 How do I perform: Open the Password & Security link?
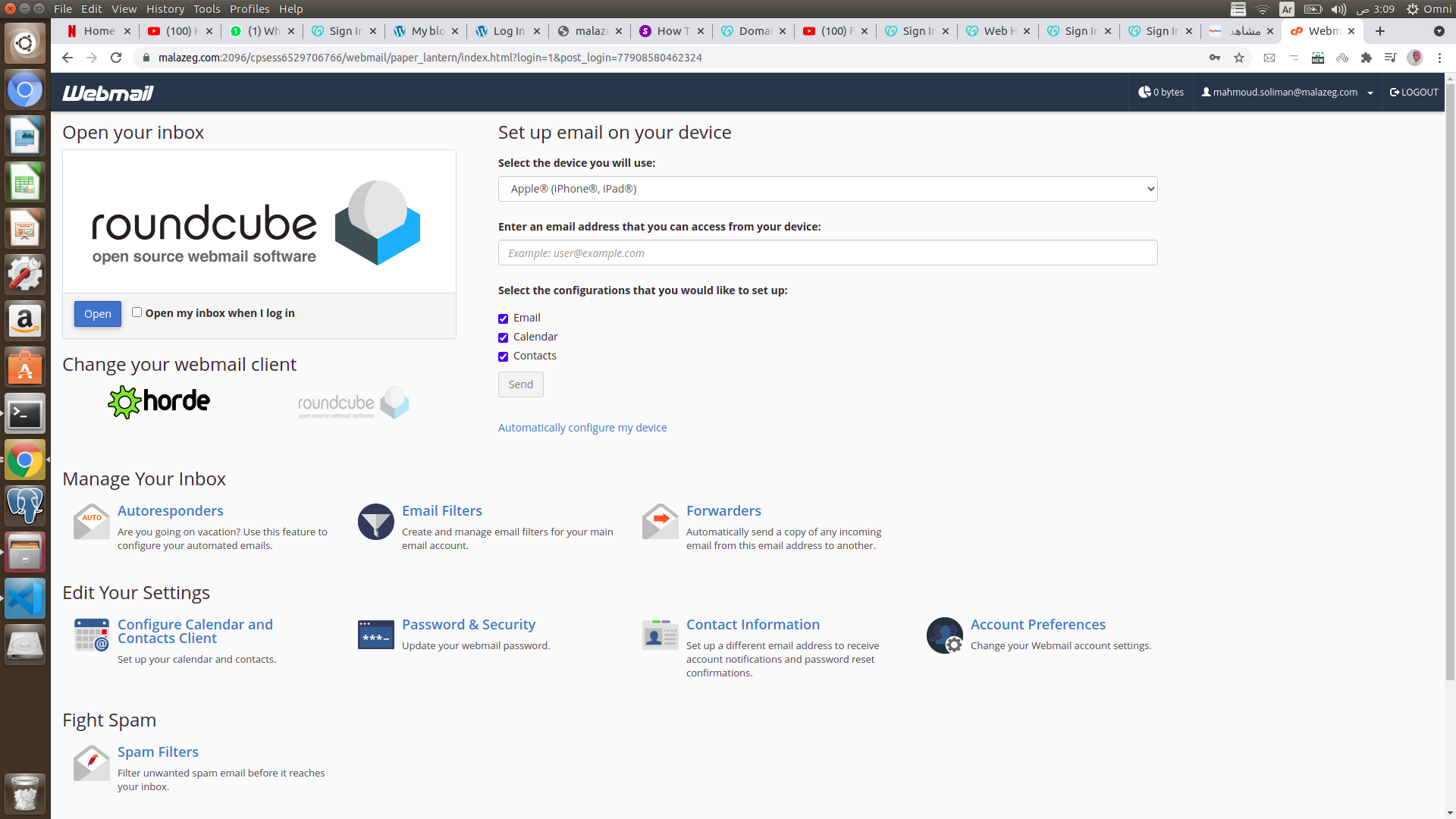(x=469, y=624)
